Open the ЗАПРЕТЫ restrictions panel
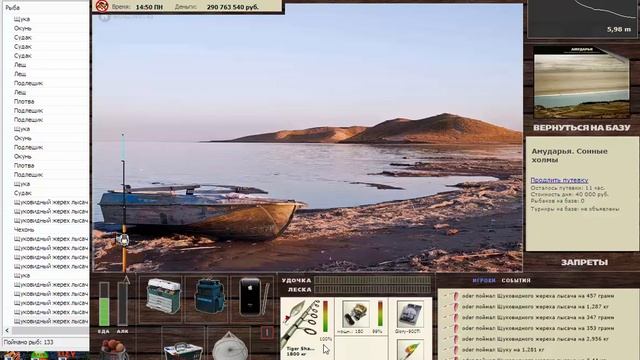Viewport: 640px width, 360px height. tap(584, 262)
